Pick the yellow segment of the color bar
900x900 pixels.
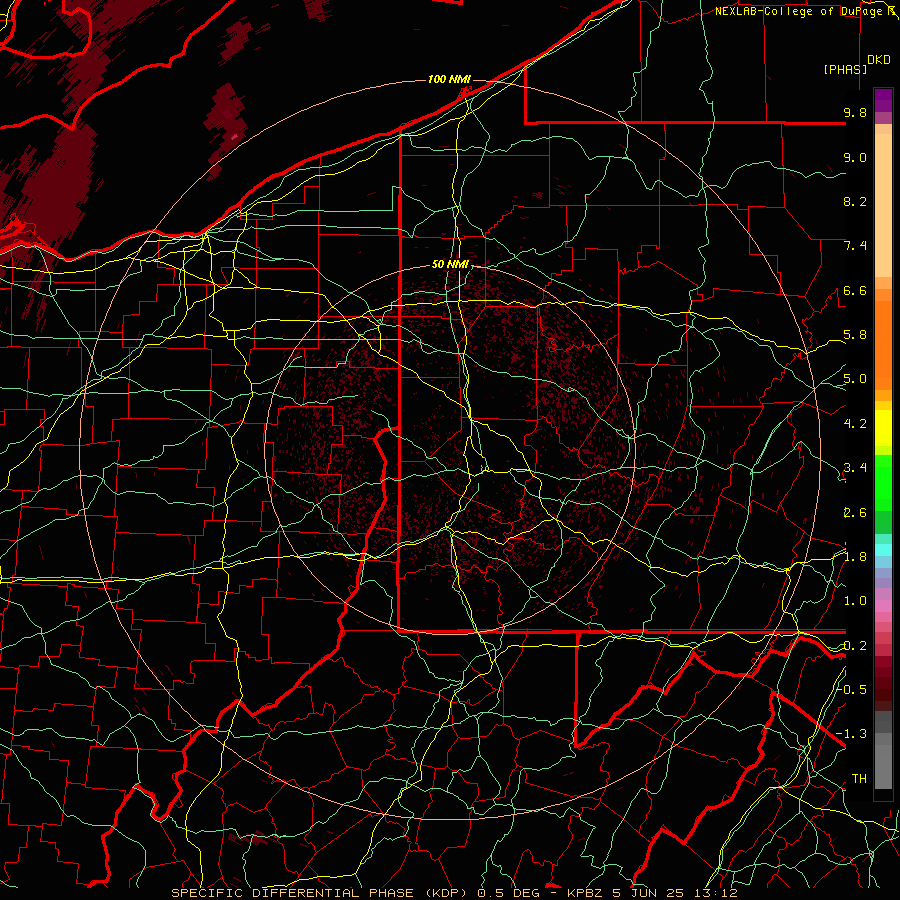coord(883,428)
